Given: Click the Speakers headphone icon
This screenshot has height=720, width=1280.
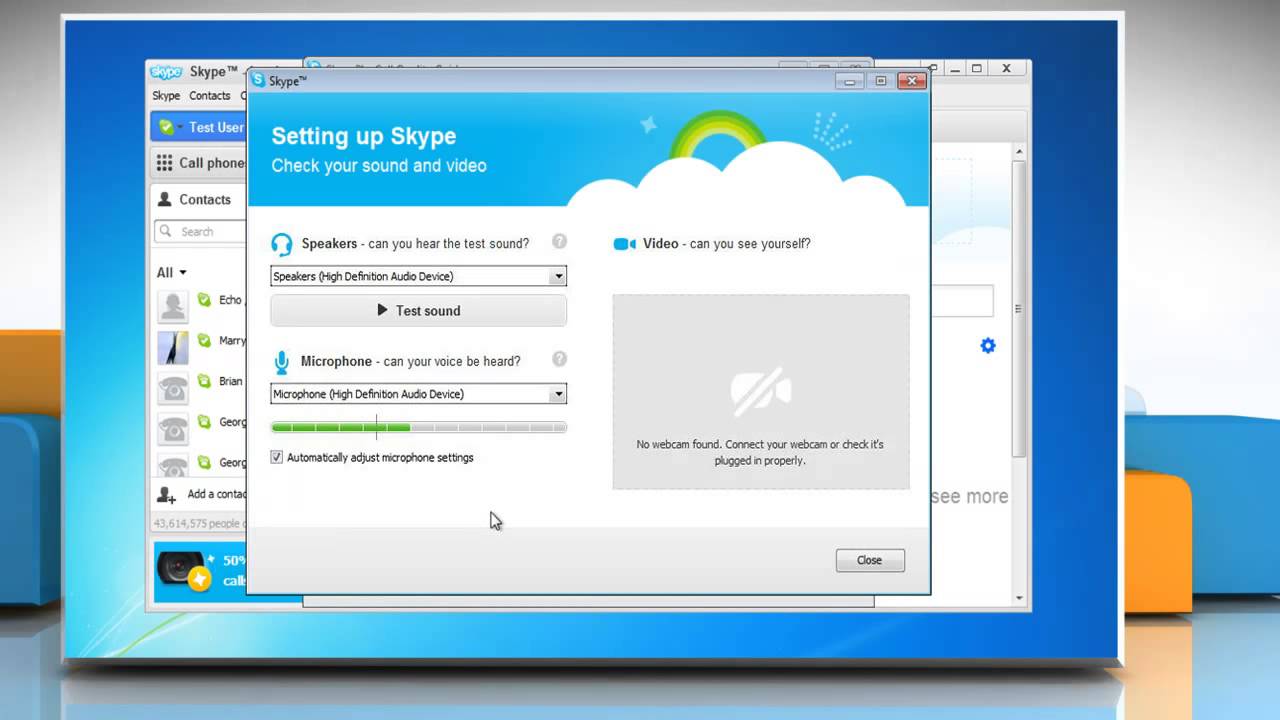Looking at the screenshot, I should 282,244.
